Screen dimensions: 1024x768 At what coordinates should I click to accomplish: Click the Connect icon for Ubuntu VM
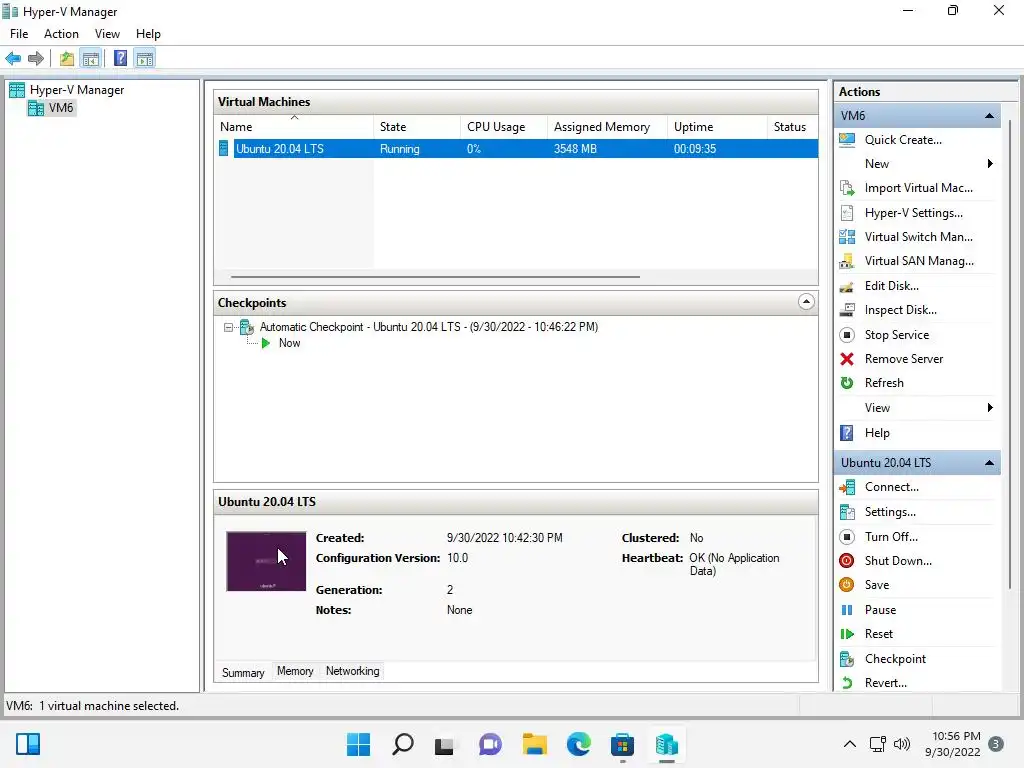point(847,487)
